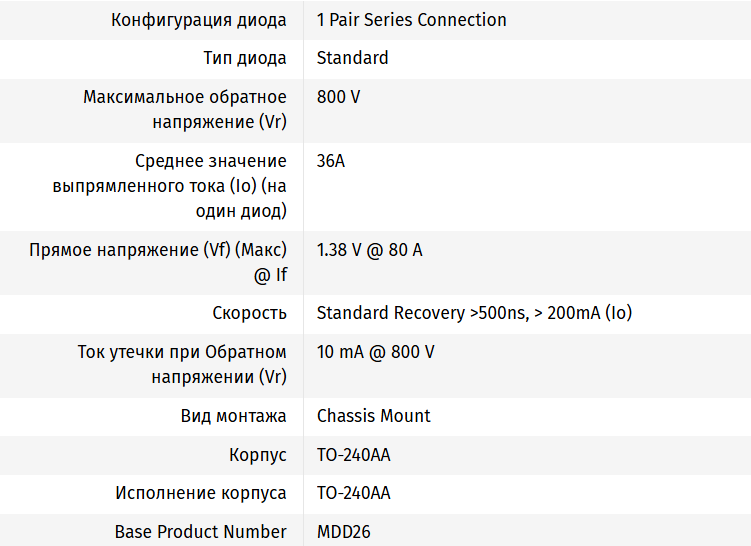Click the '1.38 V @ 80 A' value
Image resolution: width=751 pixels, height=546 pixels.
pos(369,250)
